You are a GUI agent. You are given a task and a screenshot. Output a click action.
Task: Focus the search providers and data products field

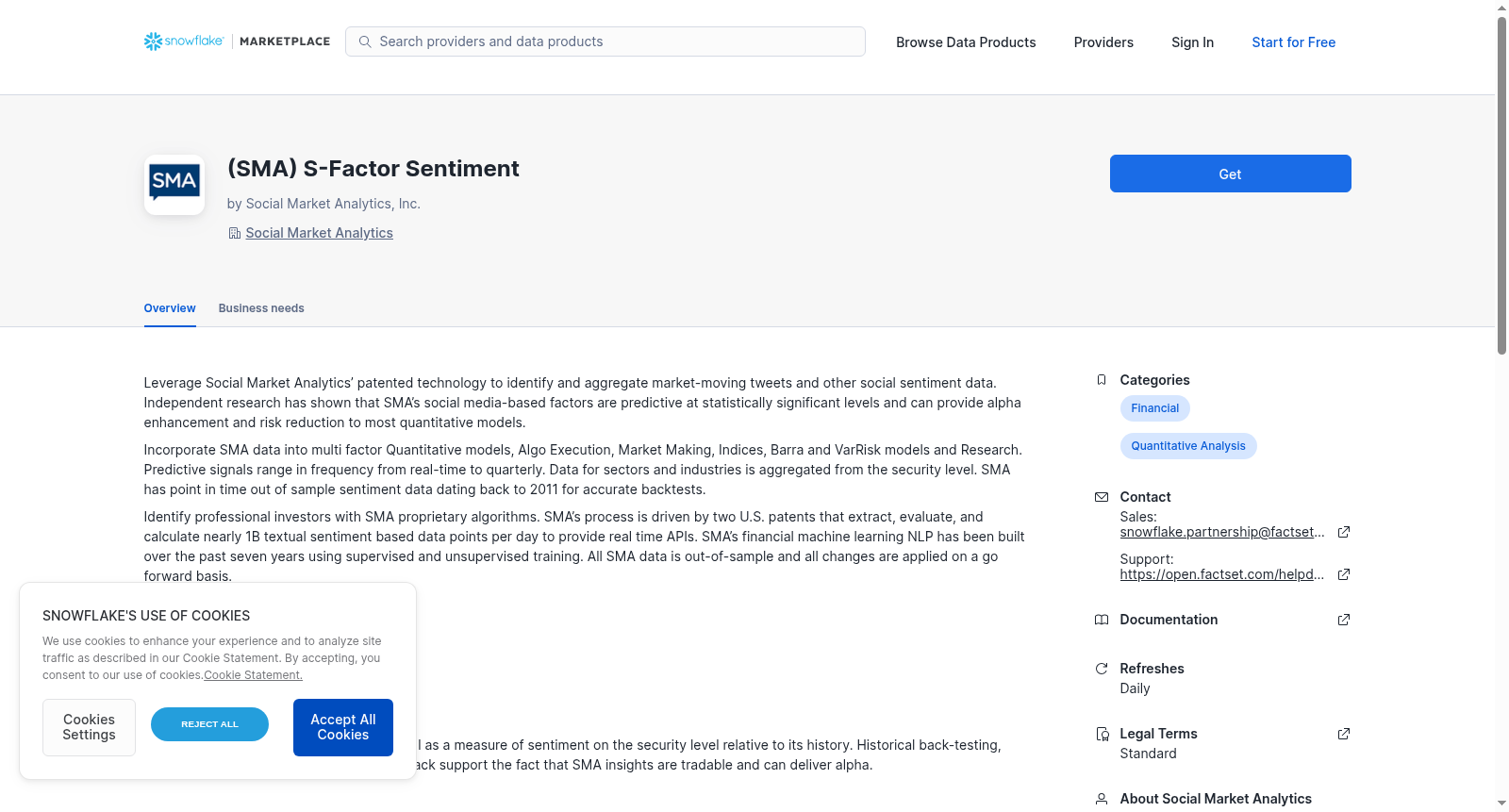point(605,41)
